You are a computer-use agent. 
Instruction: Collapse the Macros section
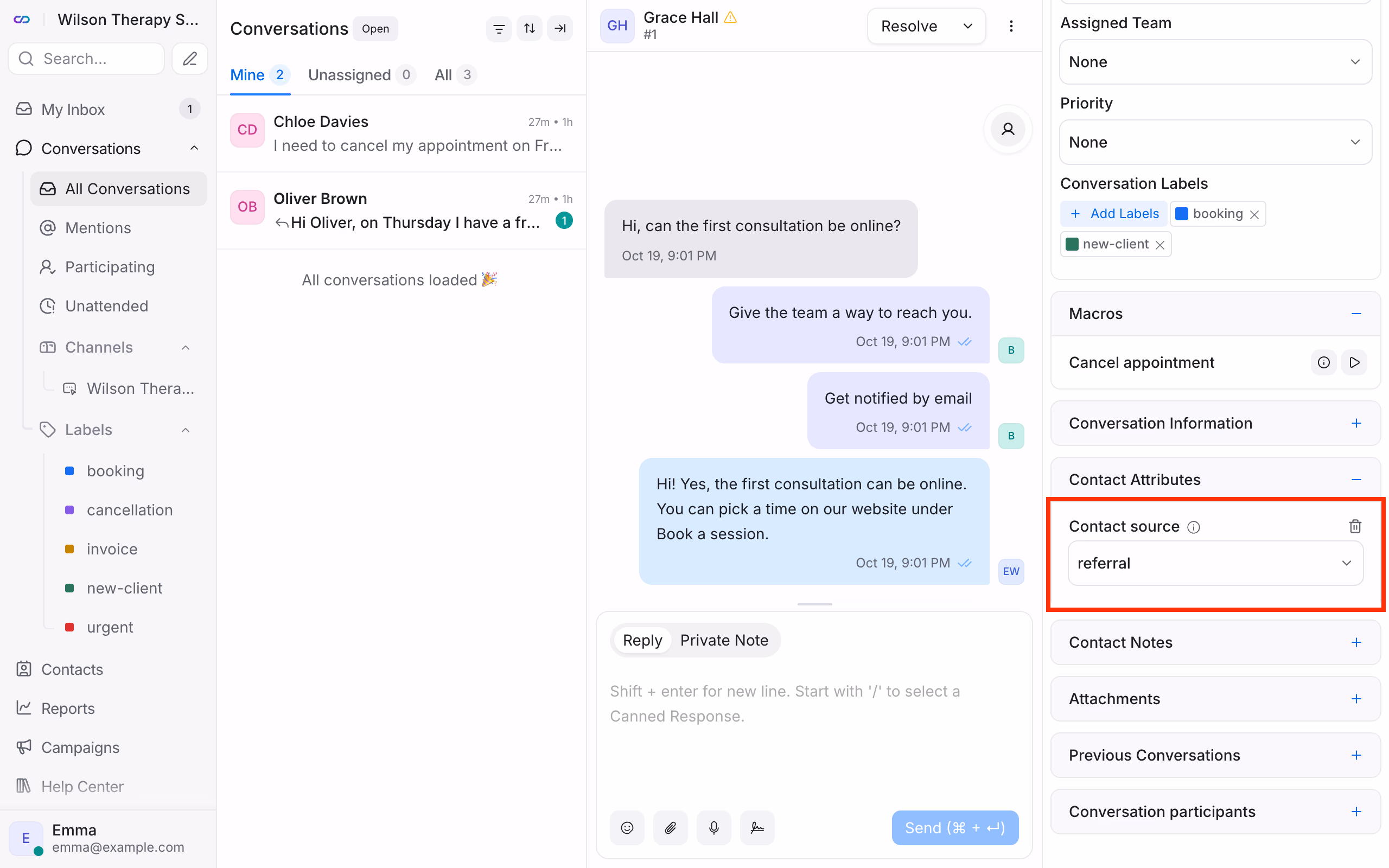1356,314
